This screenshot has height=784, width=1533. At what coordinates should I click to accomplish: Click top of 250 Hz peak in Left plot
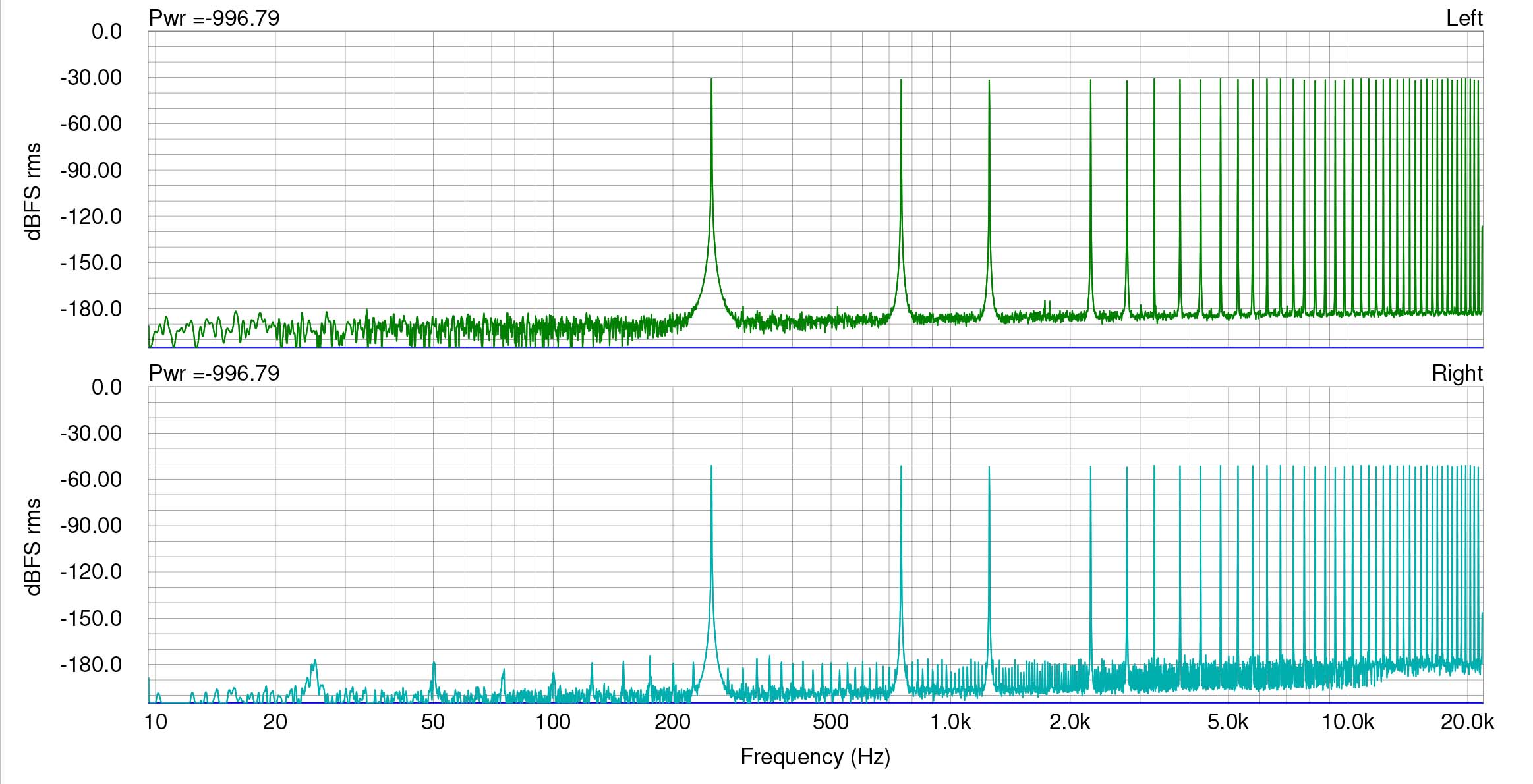(x=711, y=80)
